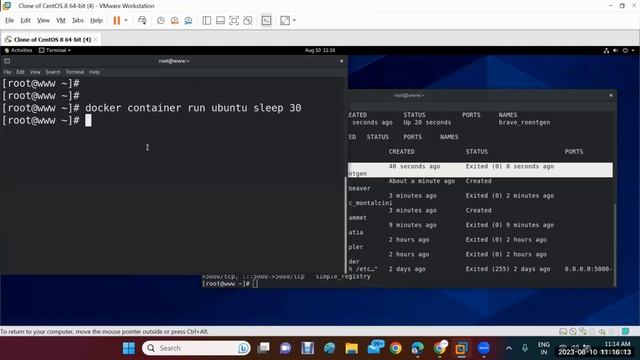Switch to Unity mode
This screenshot has height=360, width=640.
(248, 20)
